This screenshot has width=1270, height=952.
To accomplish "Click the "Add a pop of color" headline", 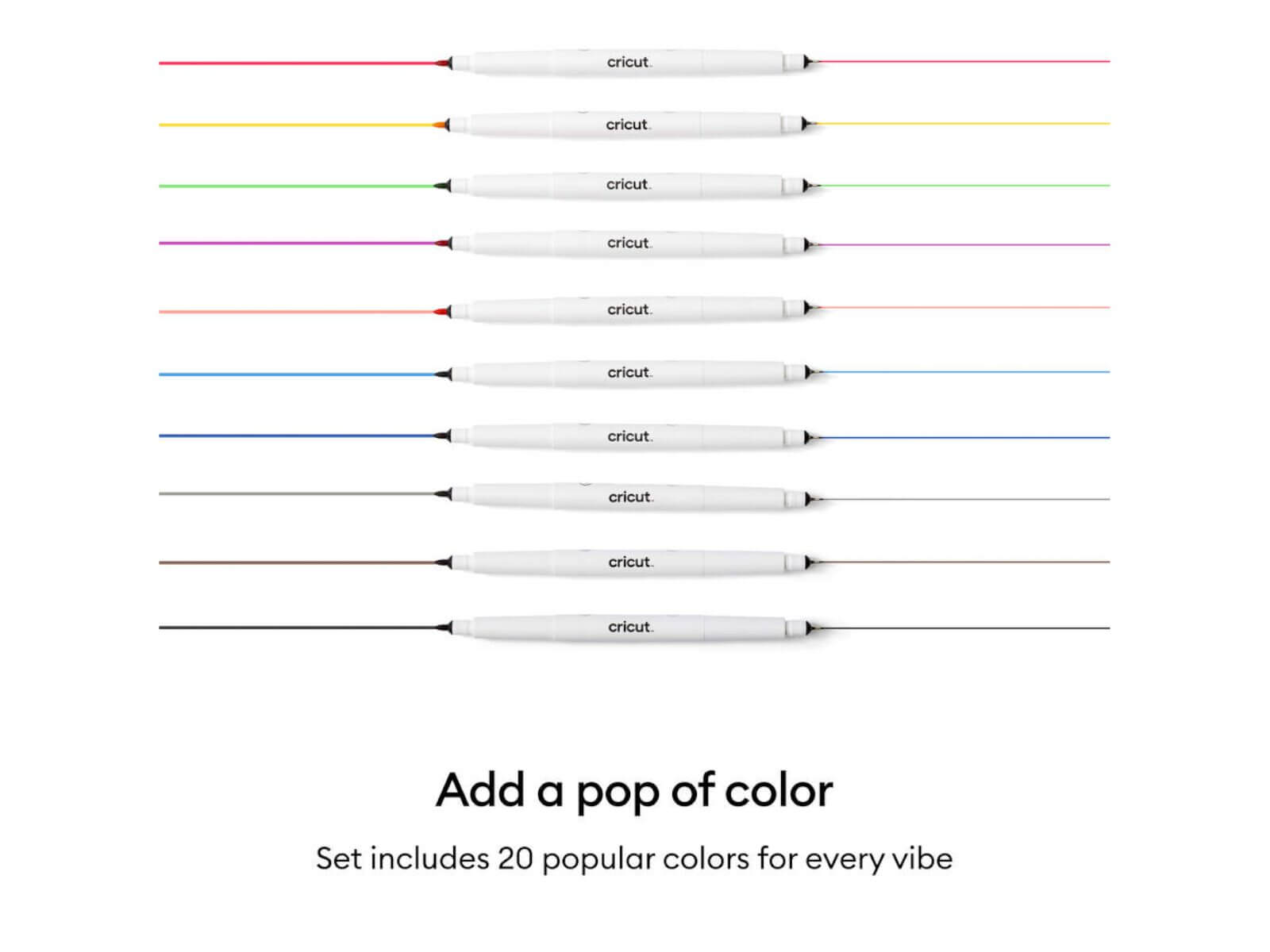I will click(x=634, y=790).
